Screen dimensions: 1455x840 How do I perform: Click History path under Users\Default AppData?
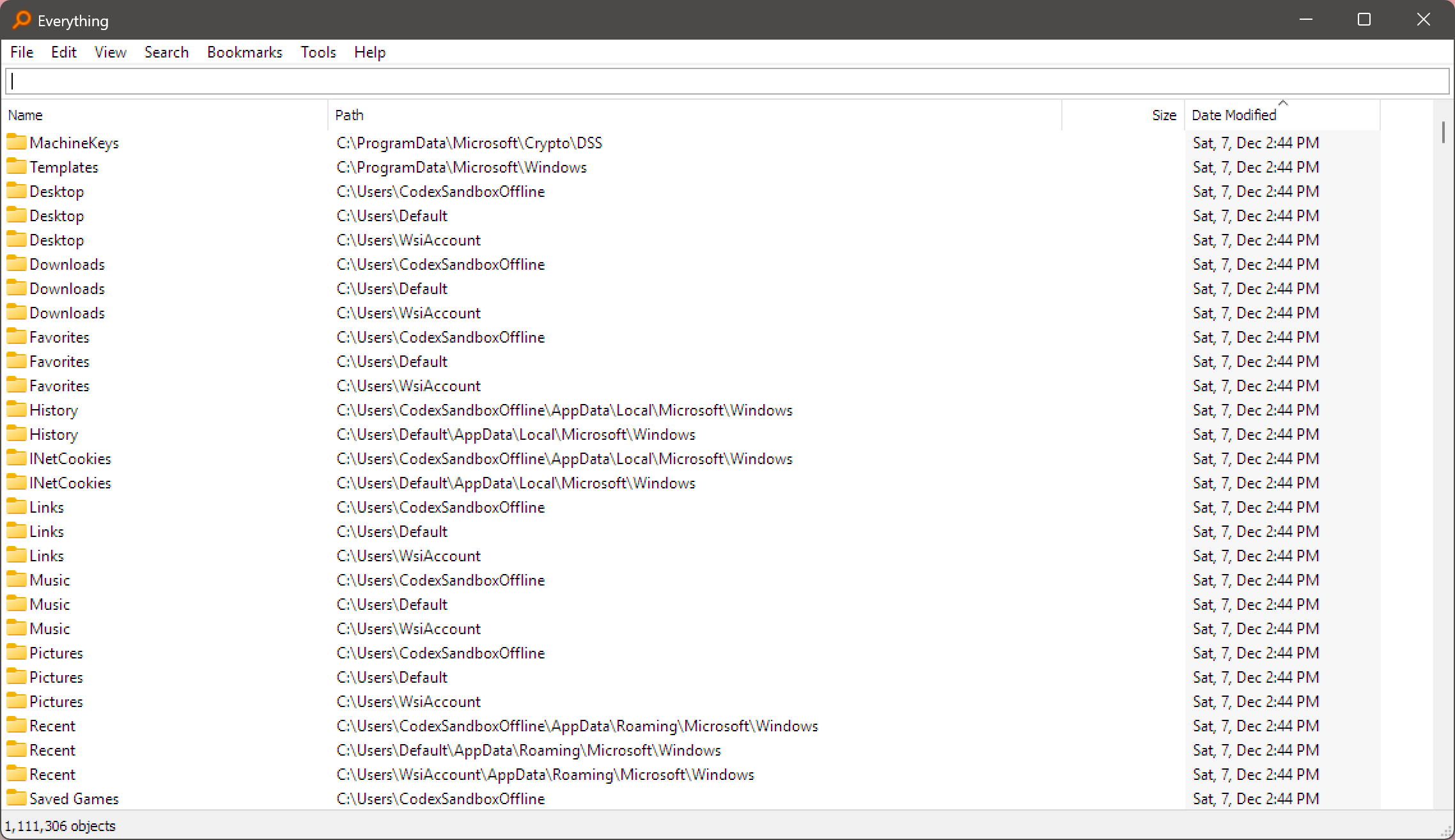point(516,435)
